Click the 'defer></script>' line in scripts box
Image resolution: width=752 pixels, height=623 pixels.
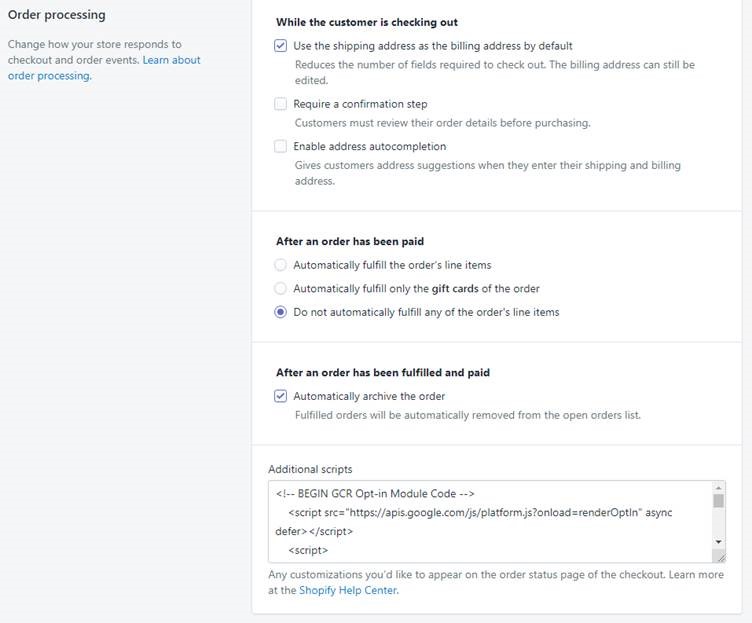pyautogui.click(x=314, y=531)
